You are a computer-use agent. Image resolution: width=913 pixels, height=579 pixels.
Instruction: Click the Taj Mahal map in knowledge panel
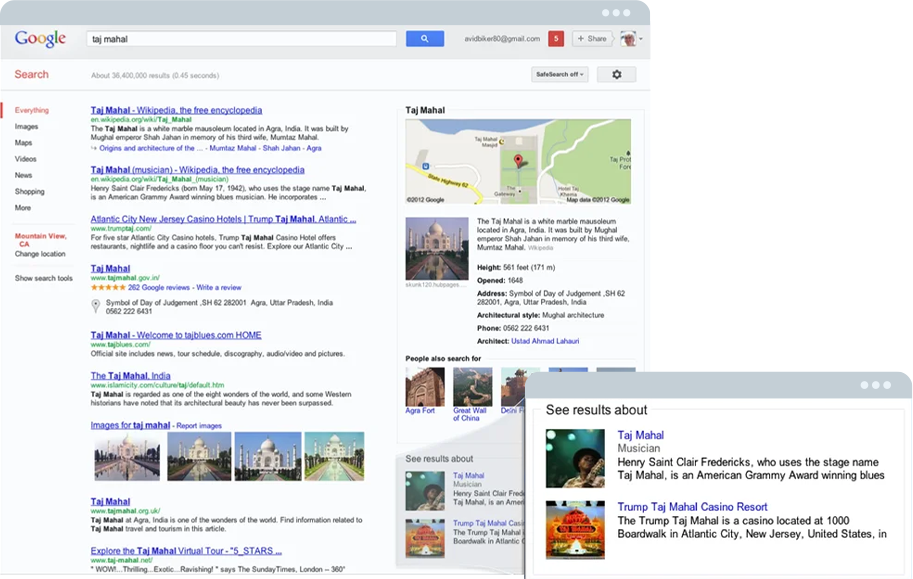click(x=518, y=161)
